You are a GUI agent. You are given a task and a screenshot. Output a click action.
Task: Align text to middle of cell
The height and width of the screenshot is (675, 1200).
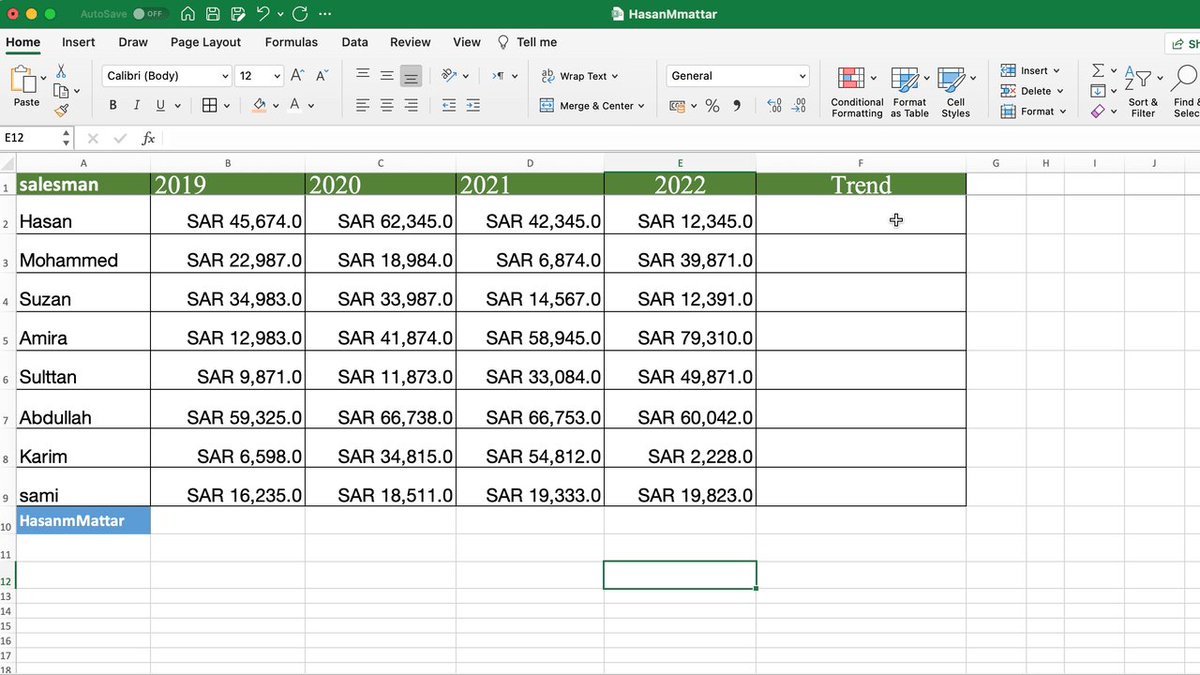(386, 75)
